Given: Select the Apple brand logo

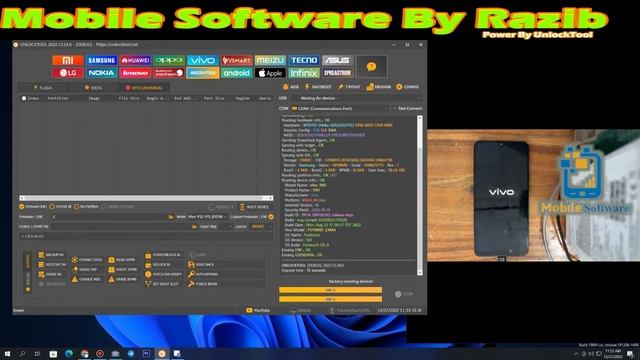Looking at the screenshot, I should click(x=270, y=73).
